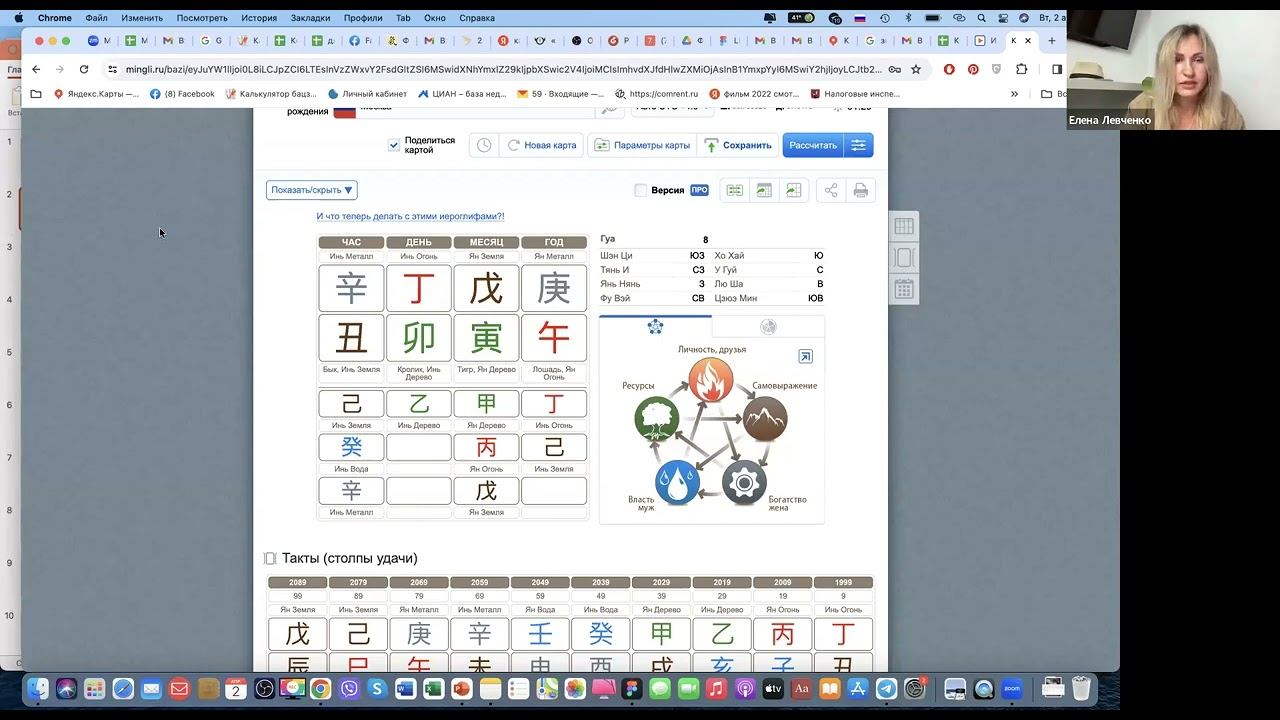
Task: Select the 2019 luck pillar header
Action: pyautogui.click(x=722, y=582)
